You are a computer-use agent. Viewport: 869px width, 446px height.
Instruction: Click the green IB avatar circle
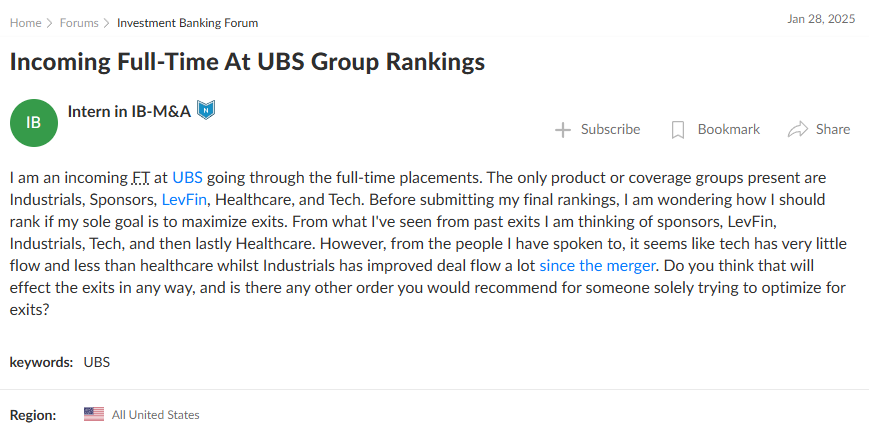coord(34,122)
